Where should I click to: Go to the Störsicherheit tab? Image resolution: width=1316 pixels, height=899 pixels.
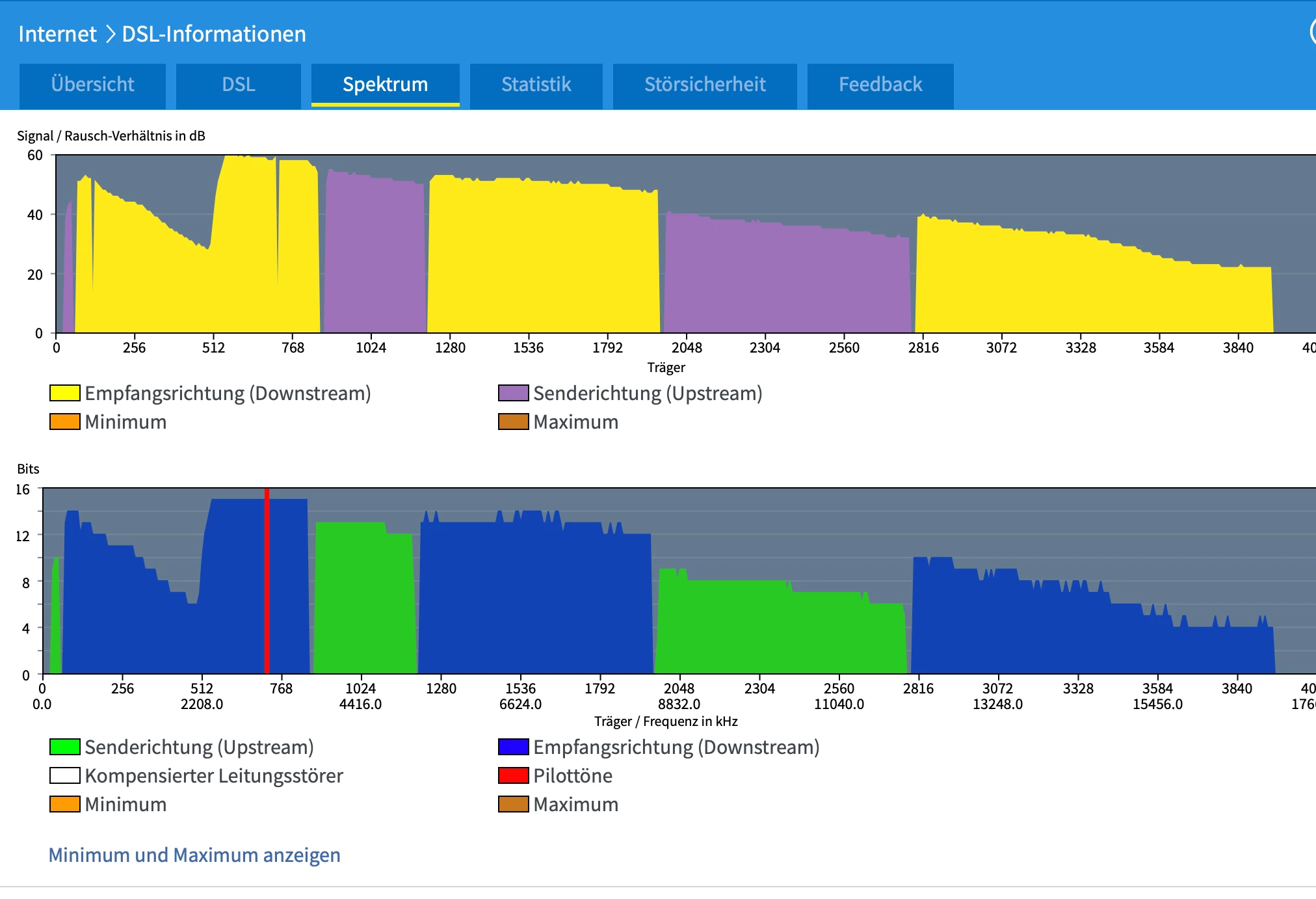[x=704, y=85]
